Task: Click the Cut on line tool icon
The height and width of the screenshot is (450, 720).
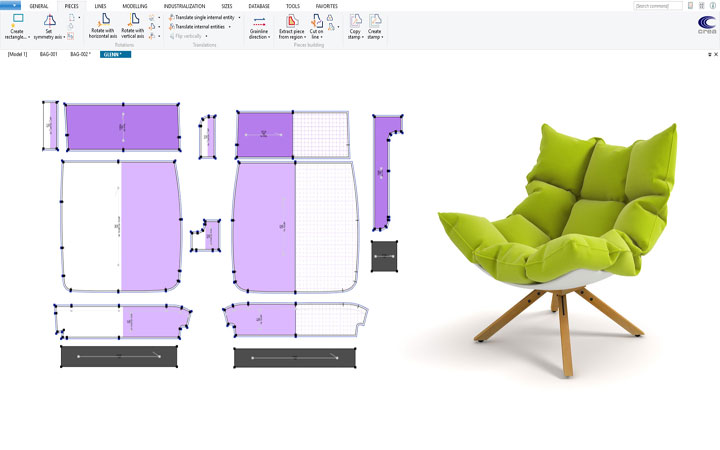Action: coord(316,20)
